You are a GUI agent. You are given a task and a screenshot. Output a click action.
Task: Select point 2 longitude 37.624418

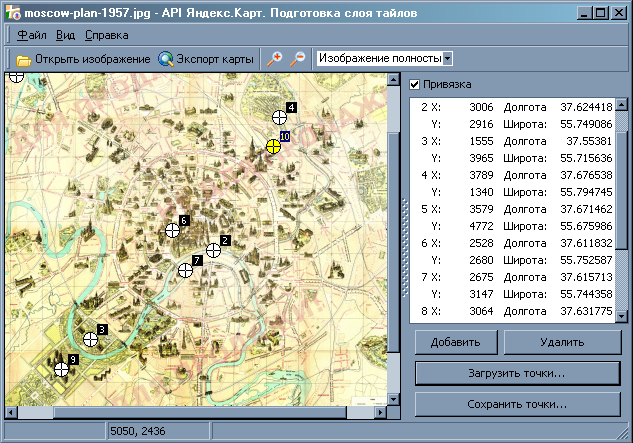pos(586,107)
